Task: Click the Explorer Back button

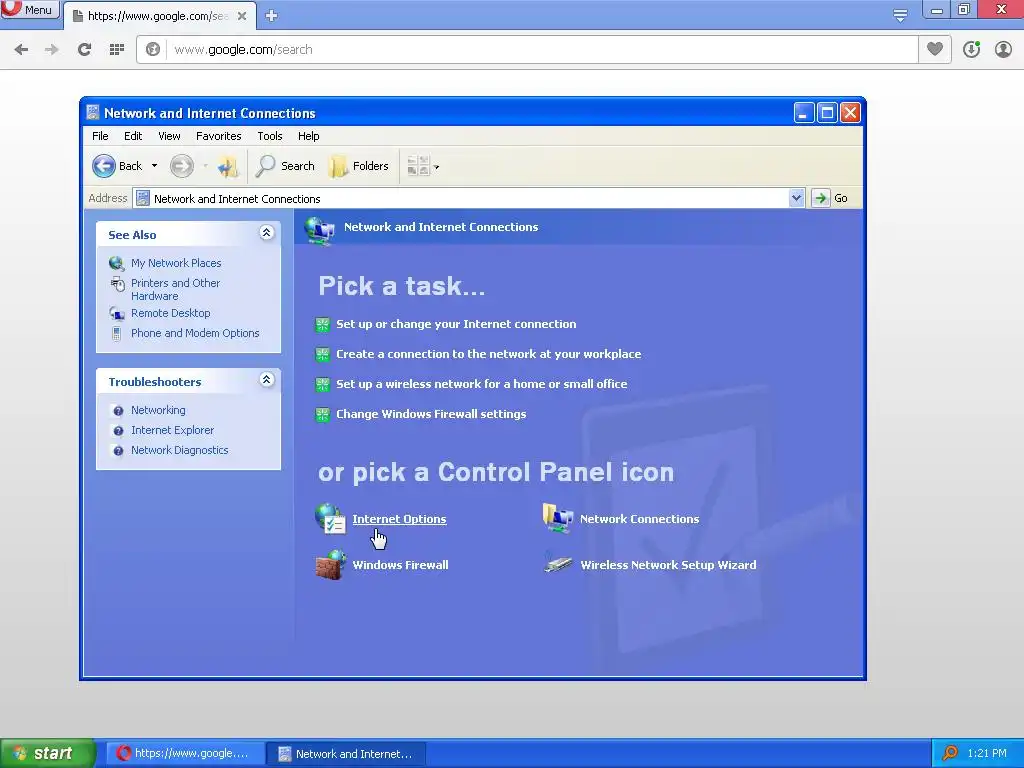Action: click(x=117, y=166)
